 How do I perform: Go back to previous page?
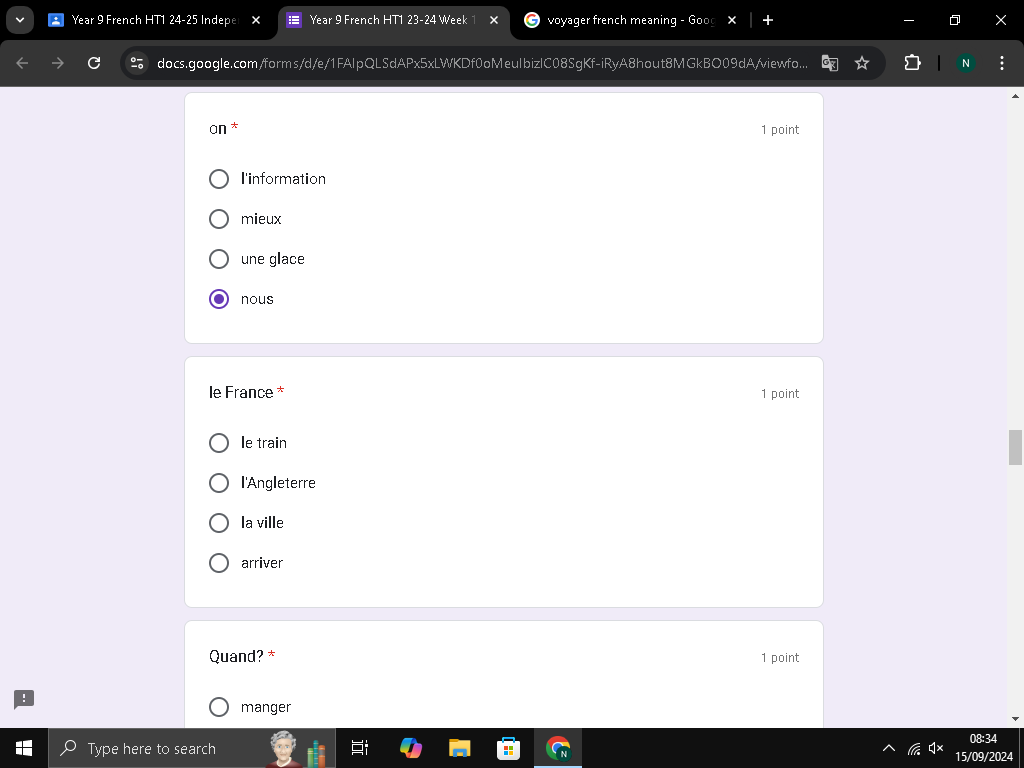[x=22, y=63]
